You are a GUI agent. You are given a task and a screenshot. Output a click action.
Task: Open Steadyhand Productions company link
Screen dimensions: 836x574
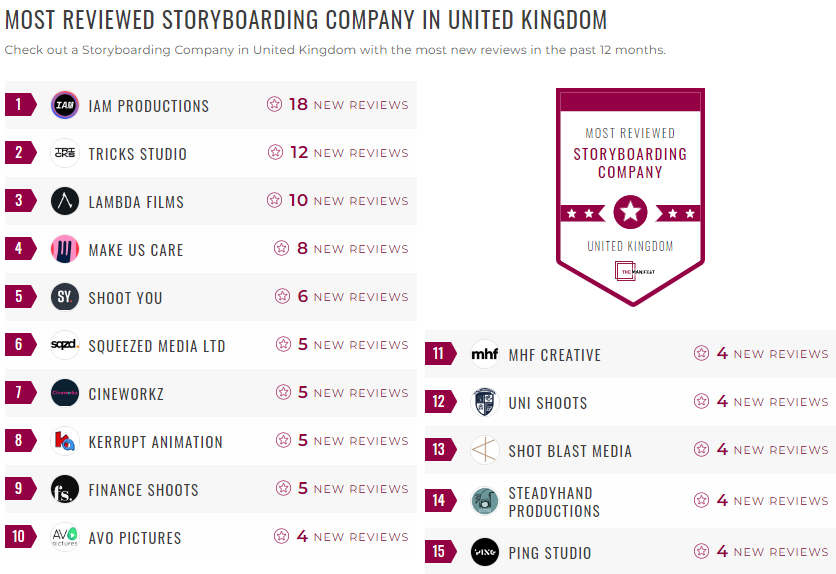tap(554, 502)
